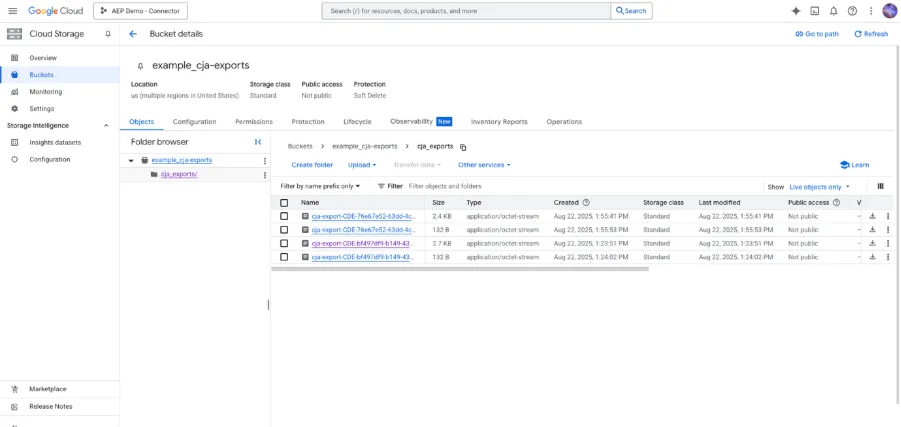Download the file created at 1:55:53 PM
Screen dimensions: 901x427
tap(872, 229)
